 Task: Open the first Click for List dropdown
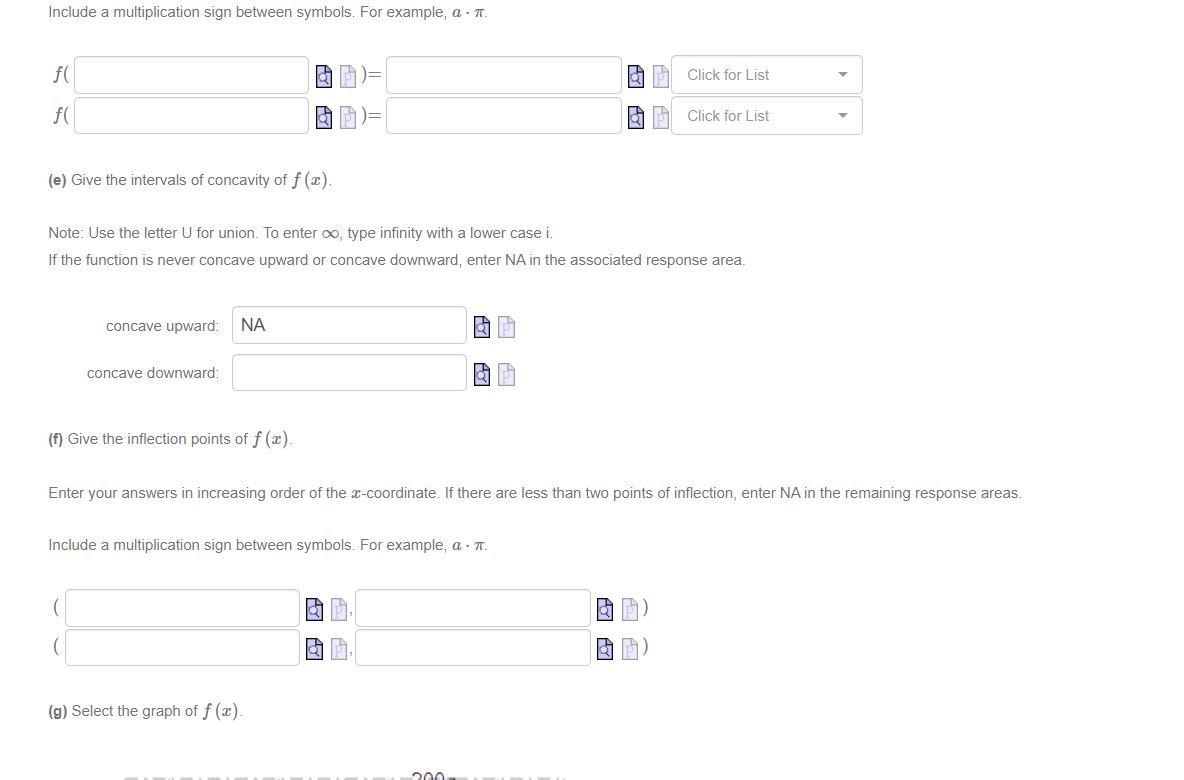click(766, 74)
